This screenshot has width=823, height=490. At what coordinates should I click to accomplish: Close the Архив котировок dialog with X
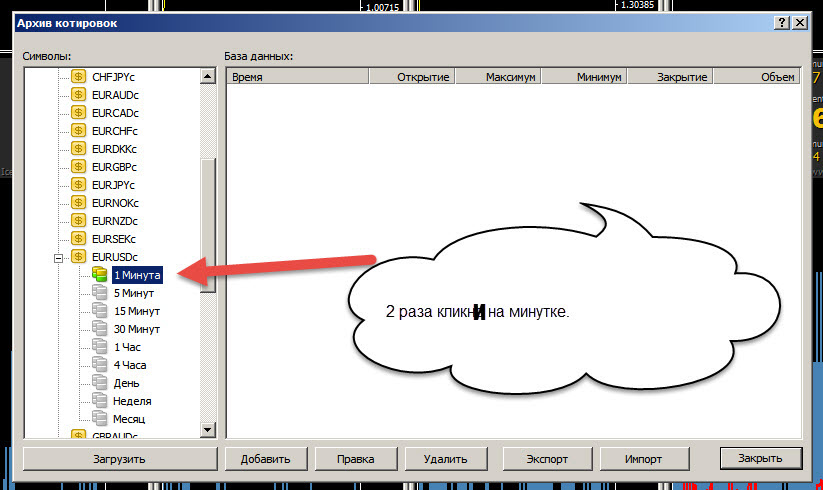[799, 23]
